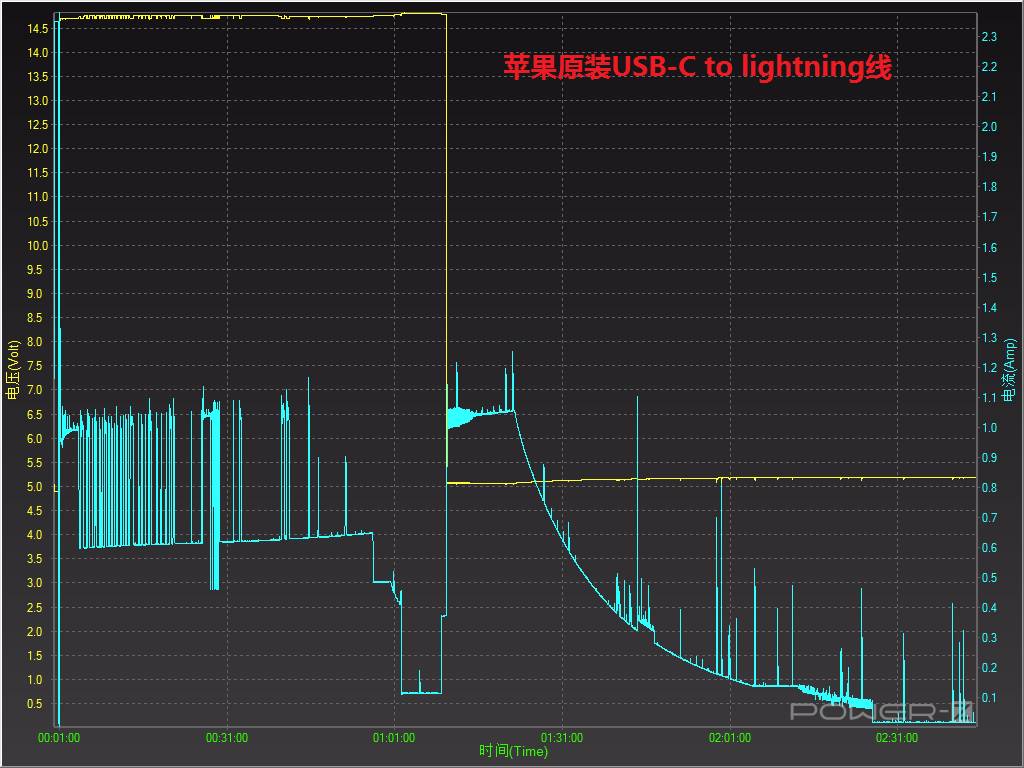Viewport: 1024px width, 768px height.
Task: Click 2.0 on the left voltage axis
Action: click(35, 632)
